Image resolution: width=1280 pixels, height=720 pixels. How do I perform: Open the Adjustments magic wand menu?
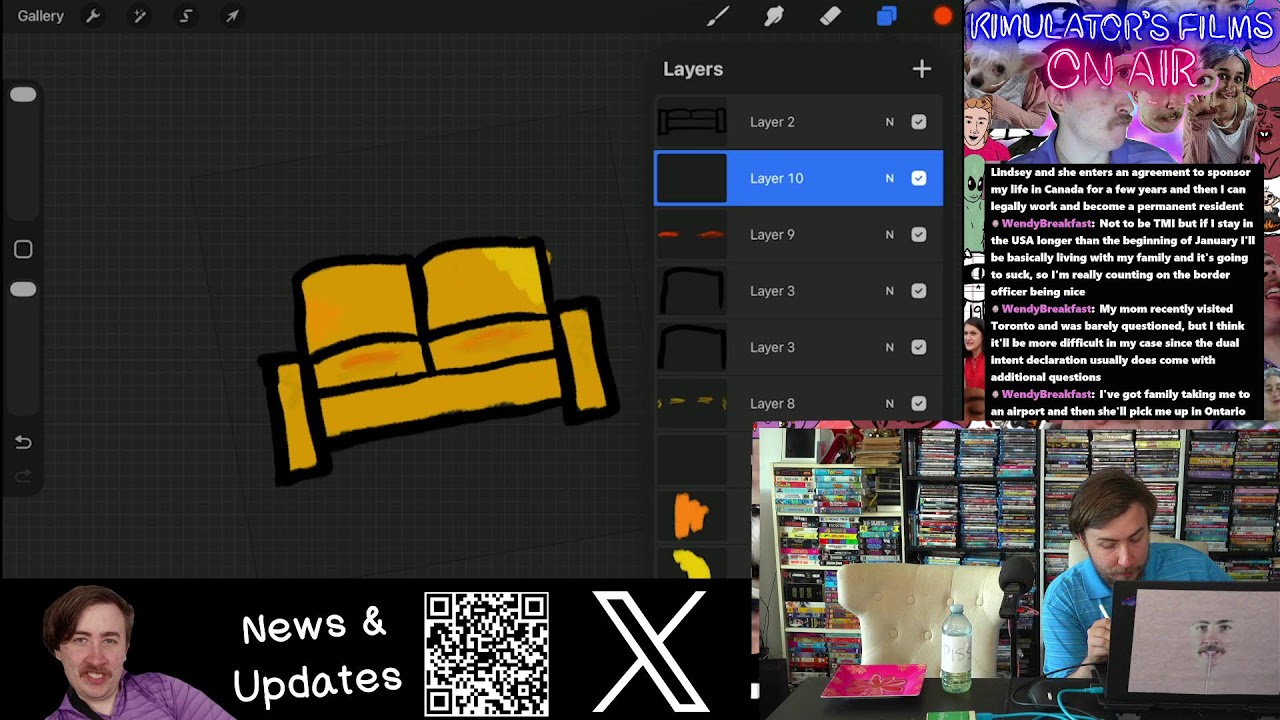coord(140,16)
